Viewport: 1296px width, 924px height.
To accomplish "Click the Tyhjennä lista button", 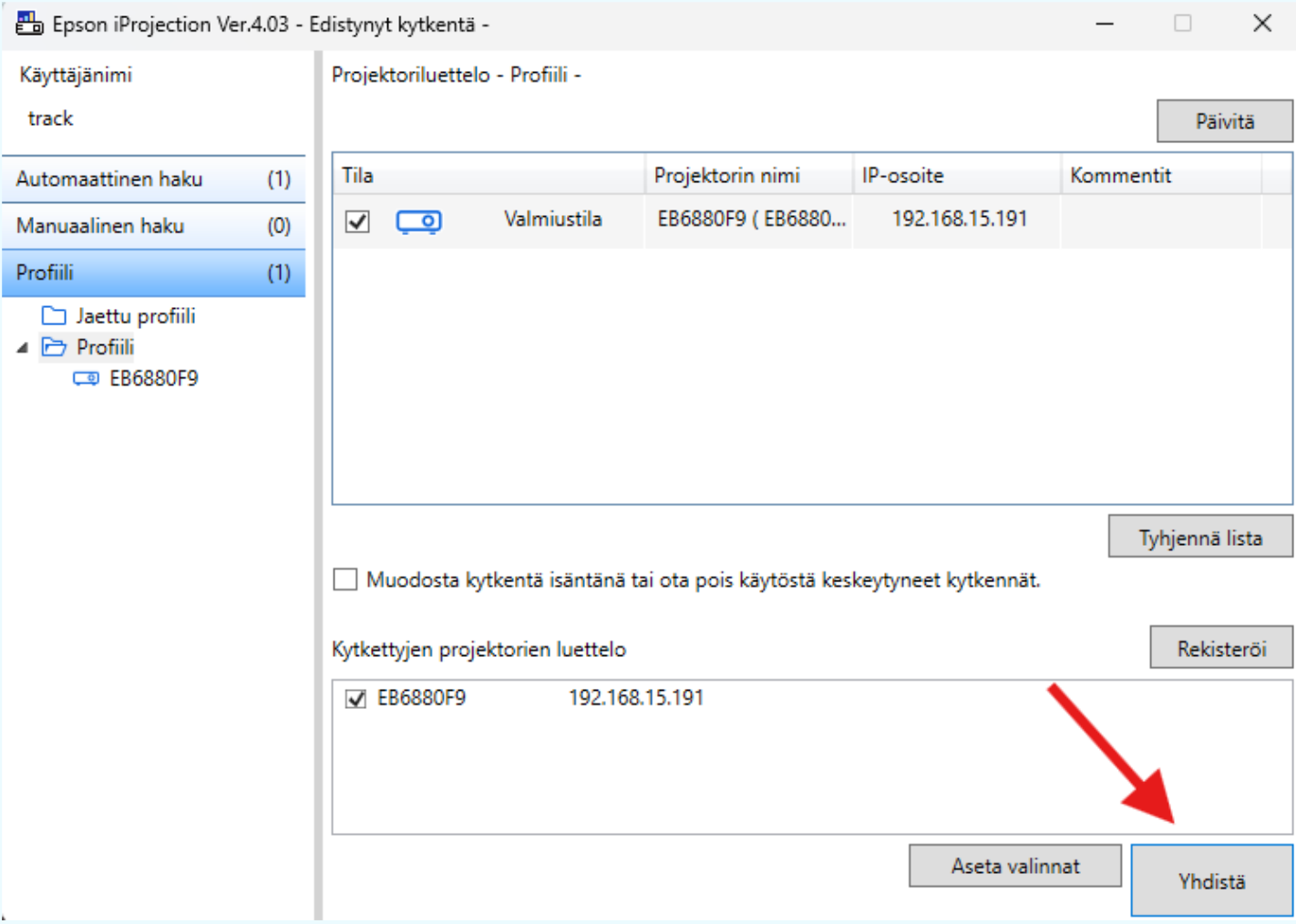I will (1200, 538).
